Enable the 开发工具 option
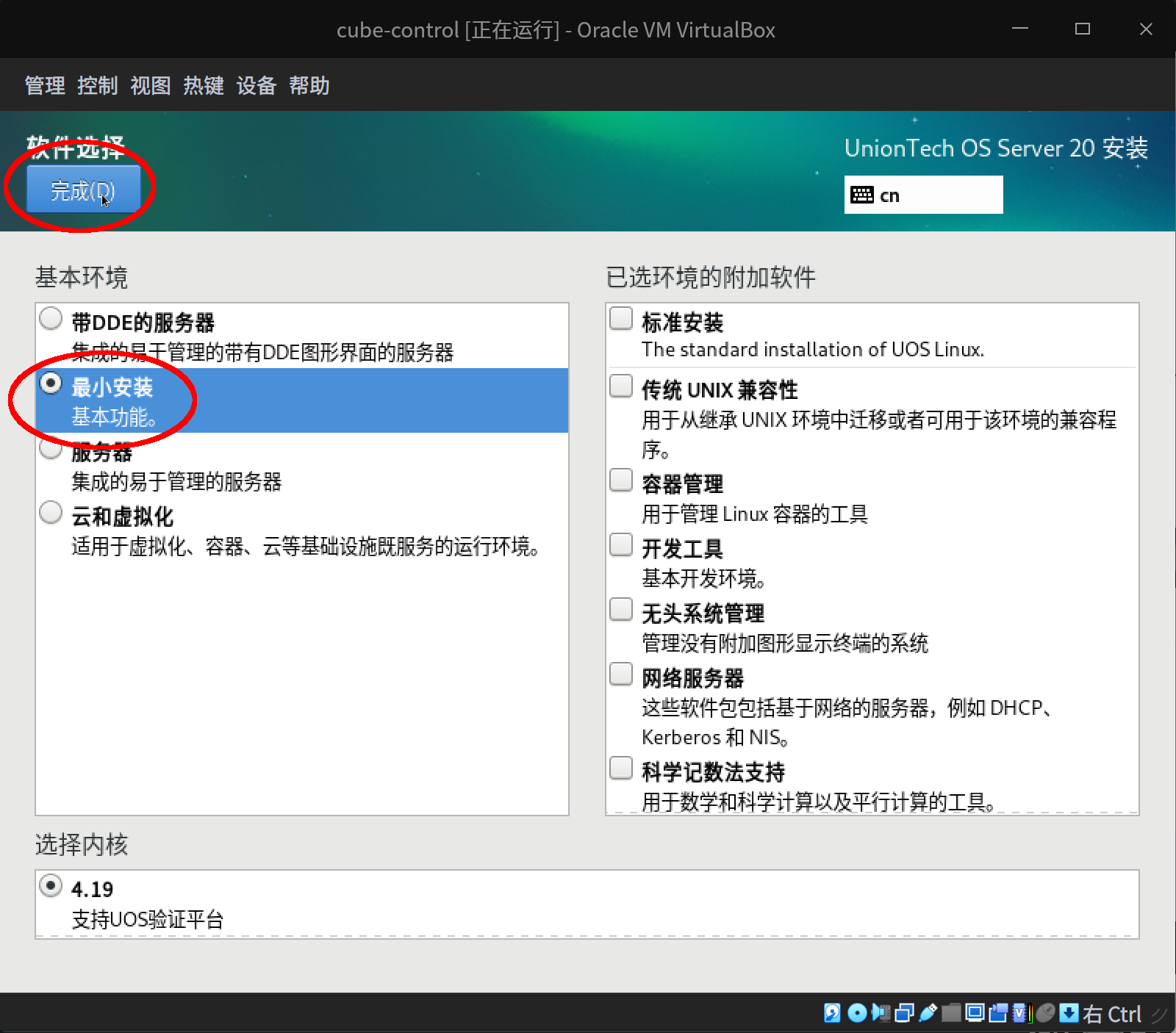Viewport: 1176px width, 1033px height. (x=620, y=544)
